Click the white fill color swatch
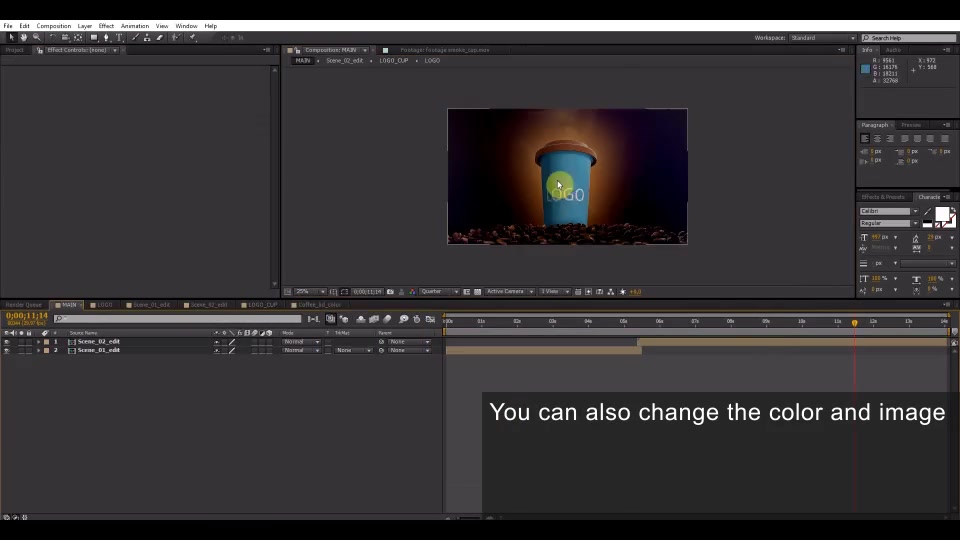This screenshot has width=960, height=540. coord(942,214)
